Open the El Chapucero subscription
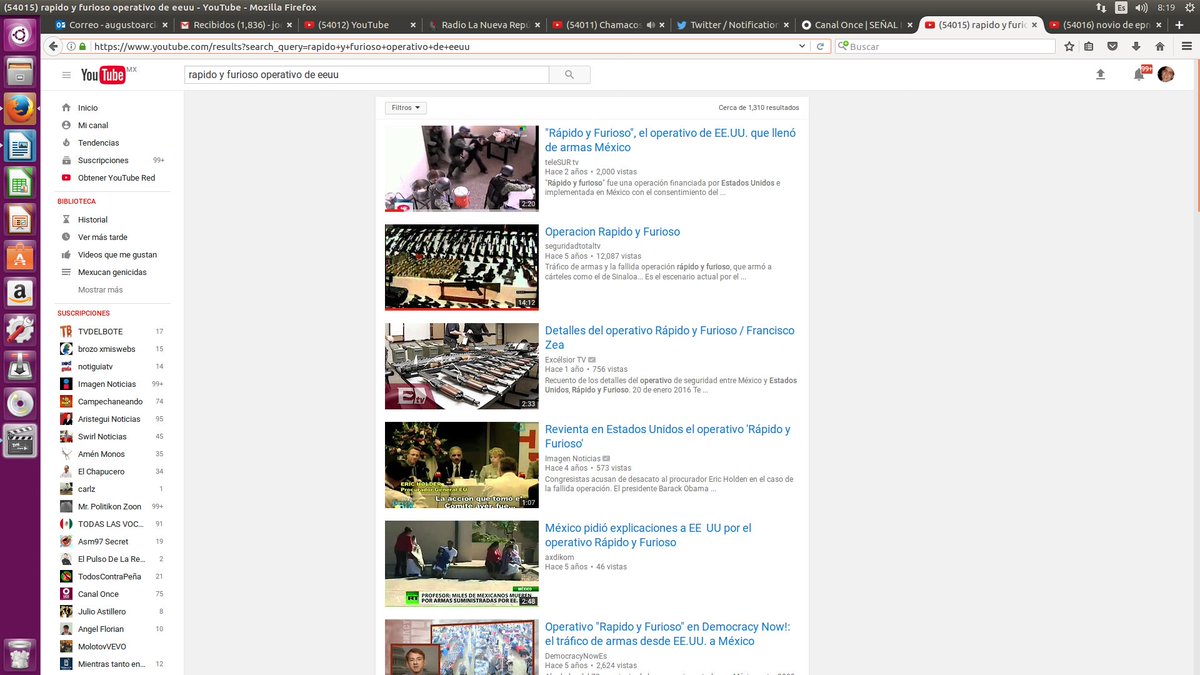This screenshot has width=1200, height=675. (101, 472)
